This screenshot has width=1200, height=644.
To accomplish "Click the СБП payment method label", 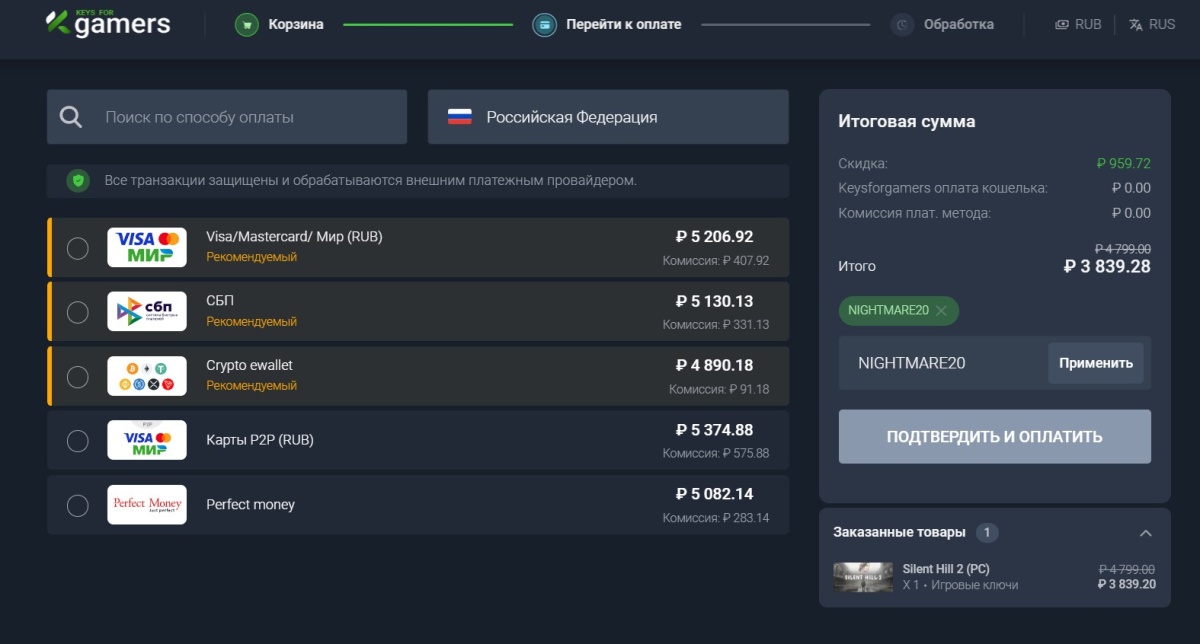I will 220,301.
